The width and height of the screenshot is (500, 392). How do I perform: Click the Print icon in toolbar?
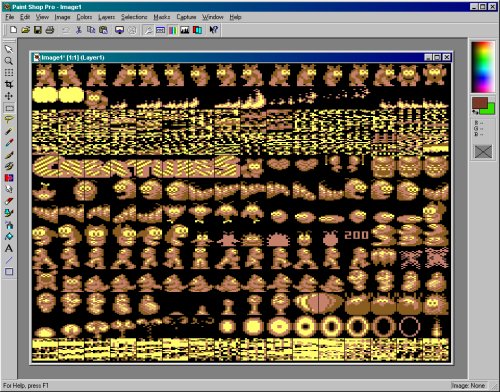pyautogui.click(x=50, y=30)
